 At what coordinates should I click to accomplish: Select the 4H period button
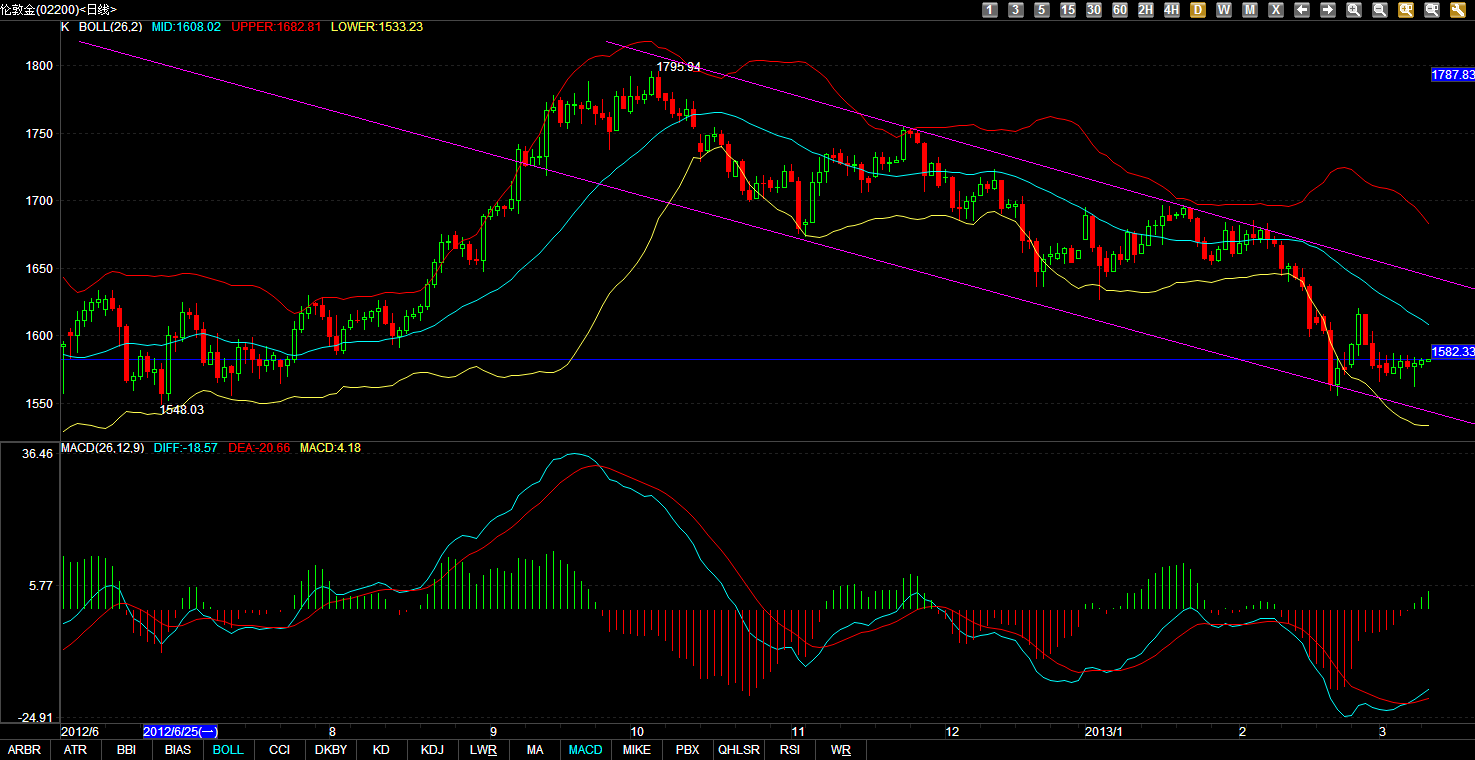[1172, 9]
